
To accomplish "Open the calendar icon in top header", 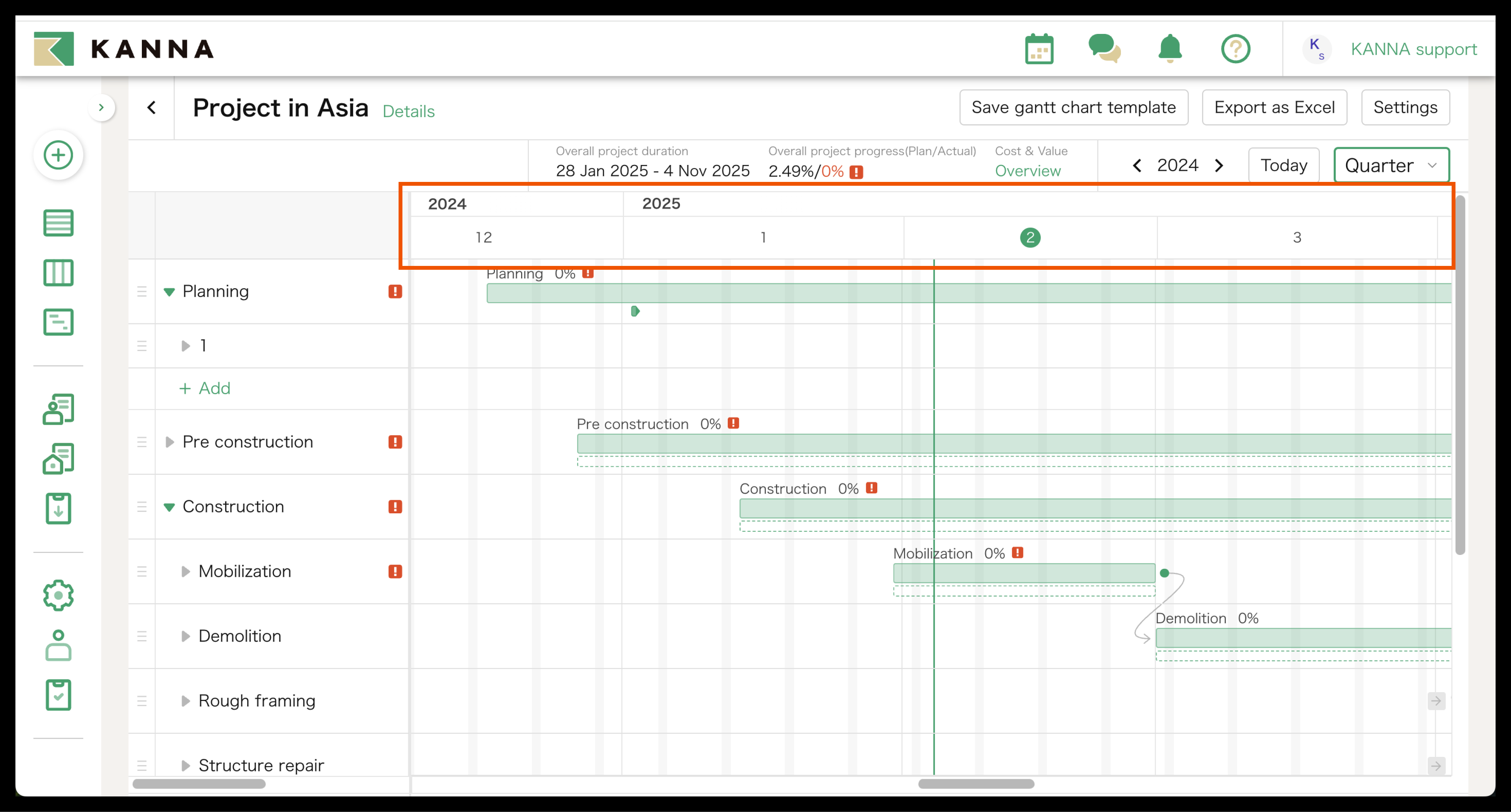I will point(1039,49).
